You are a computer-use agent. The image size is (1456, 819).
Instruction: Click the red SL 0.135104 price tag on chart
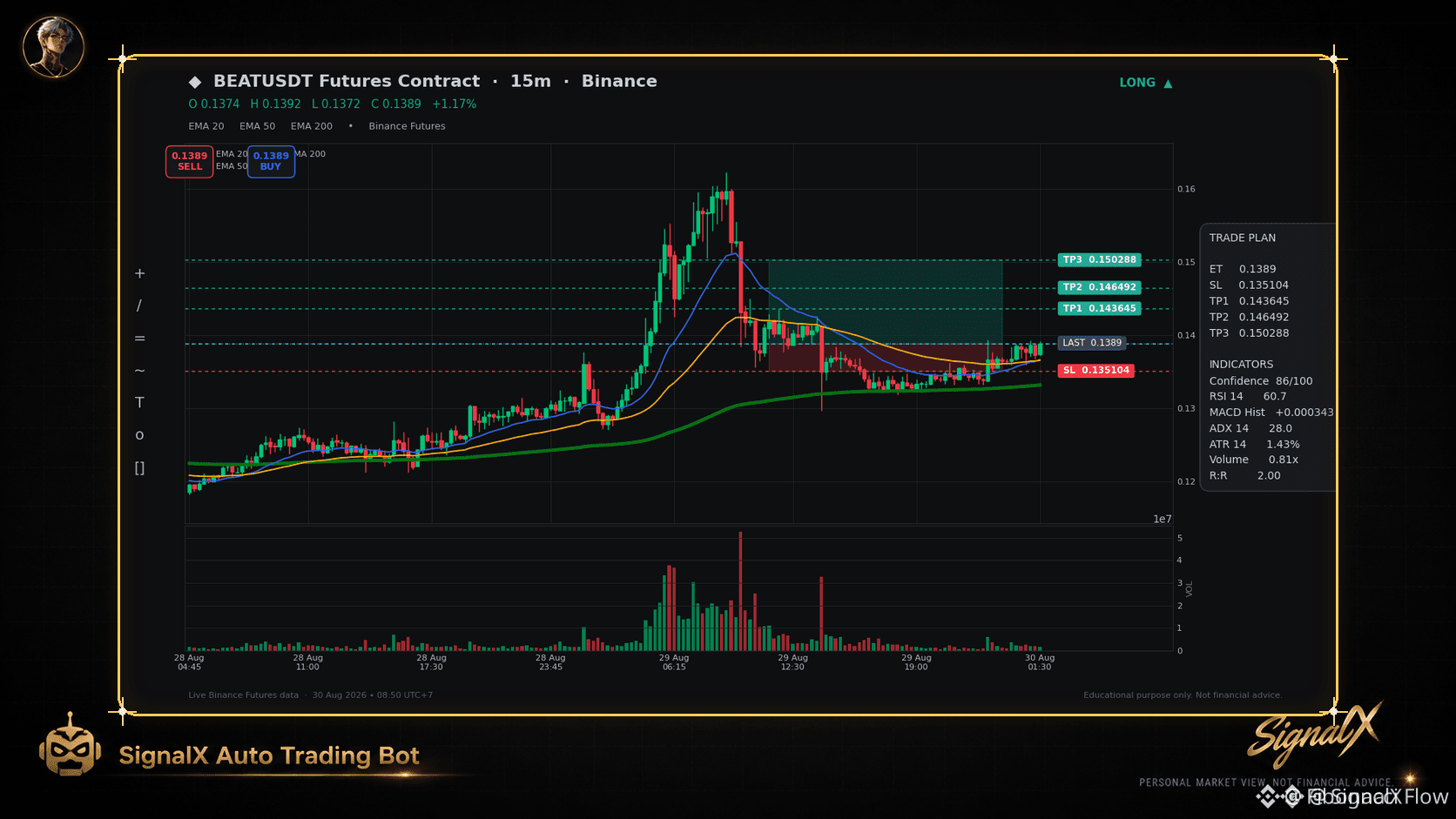pos(1096,371)
